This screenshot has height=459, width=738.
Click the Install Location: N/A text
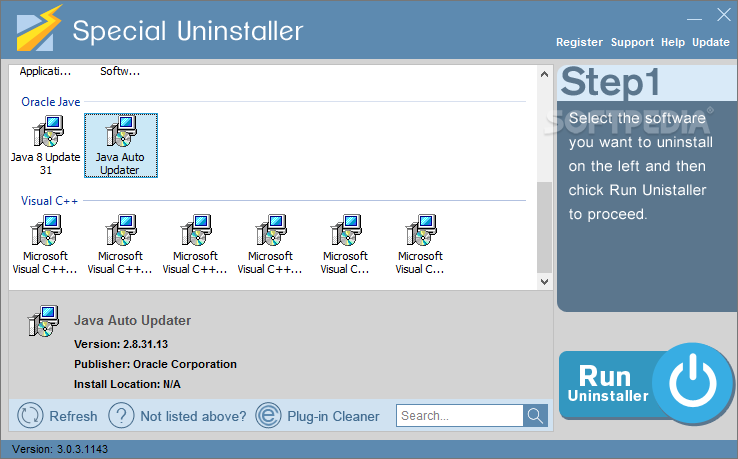point(127,384)
